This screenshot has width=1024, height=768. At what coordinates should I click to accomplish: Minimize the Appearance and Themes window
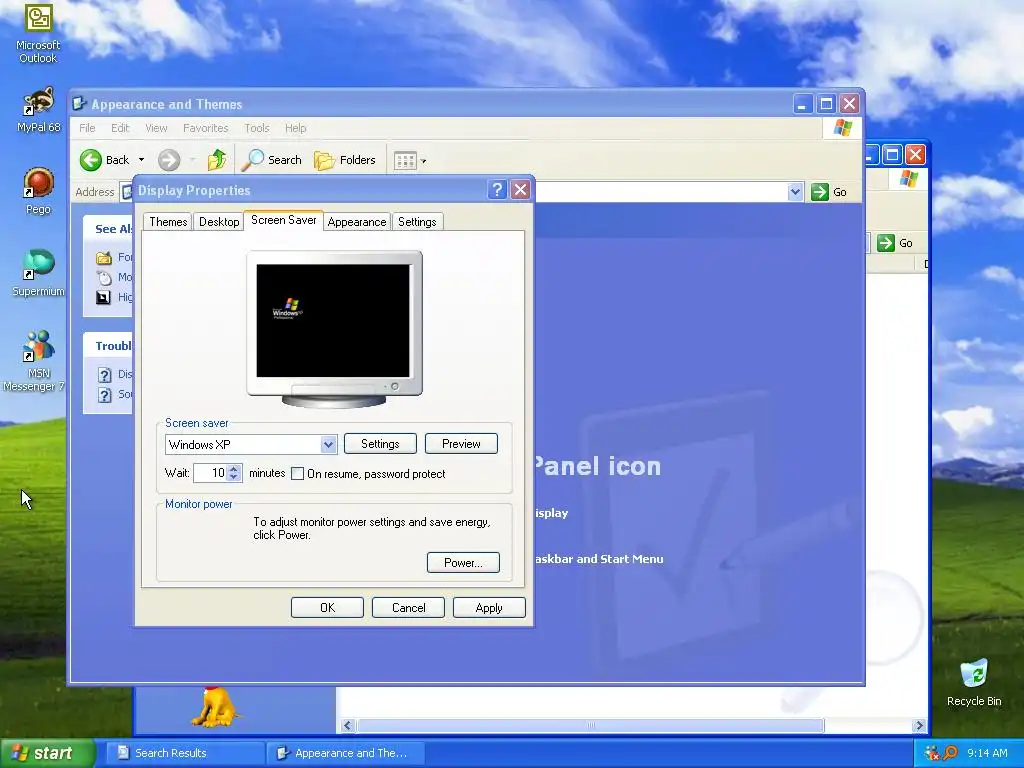coord(803,104)
